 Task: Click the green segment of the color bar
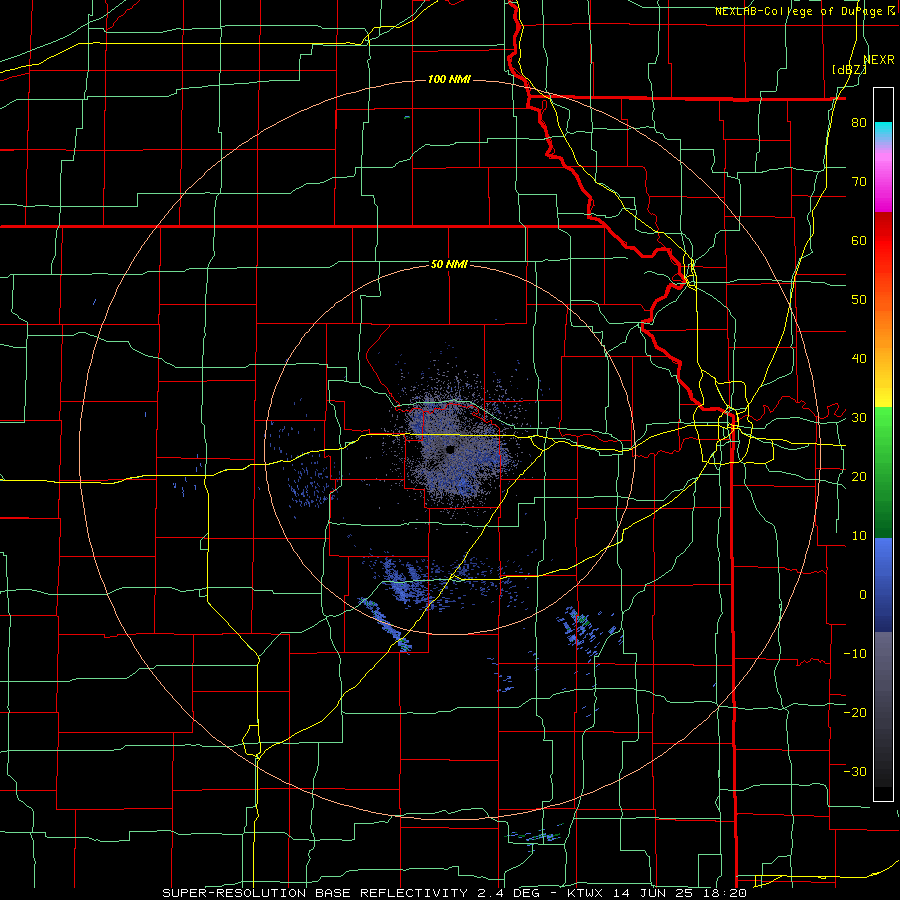coord(883,472)
